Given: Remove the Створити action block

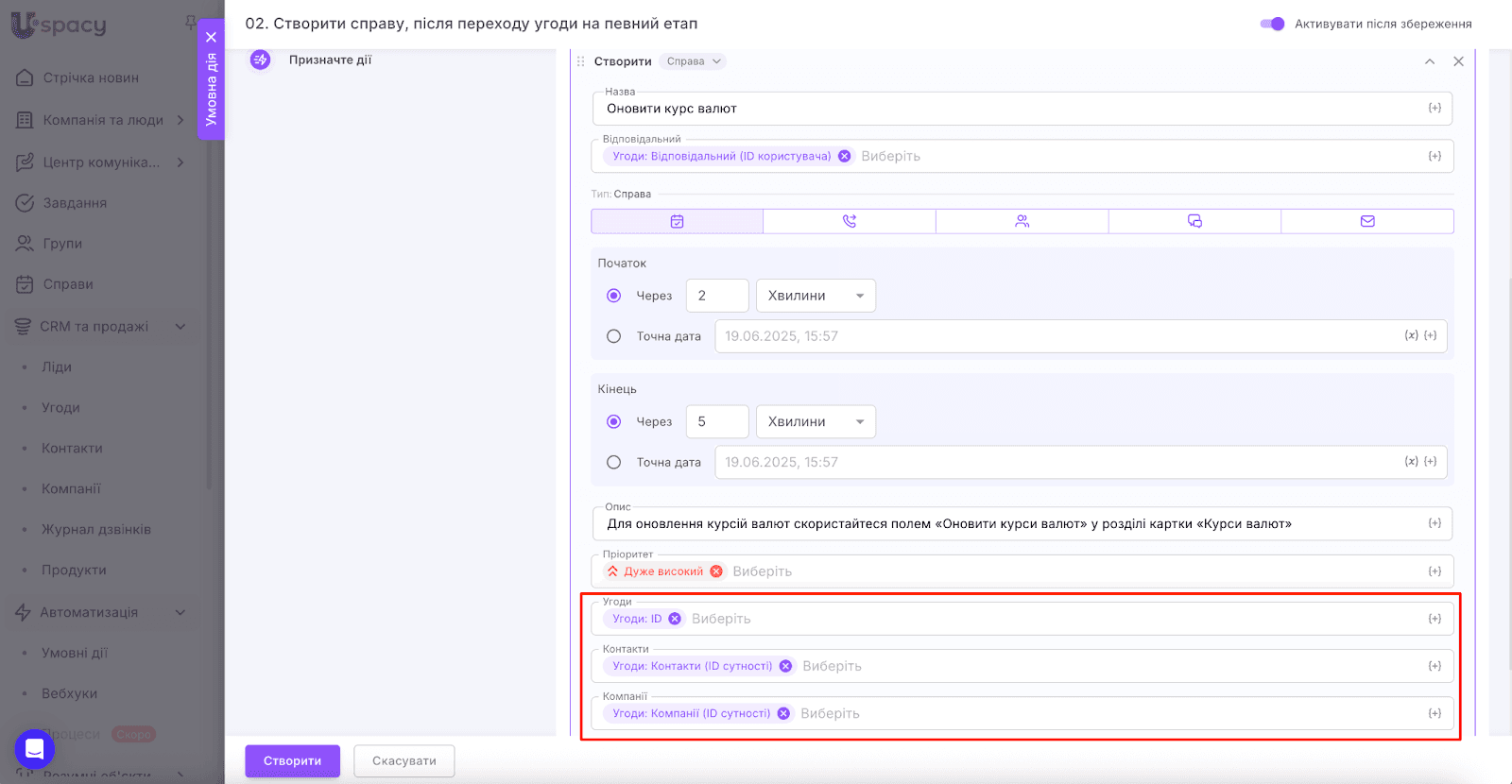Looking at the screenshot, I should 1458,61.
